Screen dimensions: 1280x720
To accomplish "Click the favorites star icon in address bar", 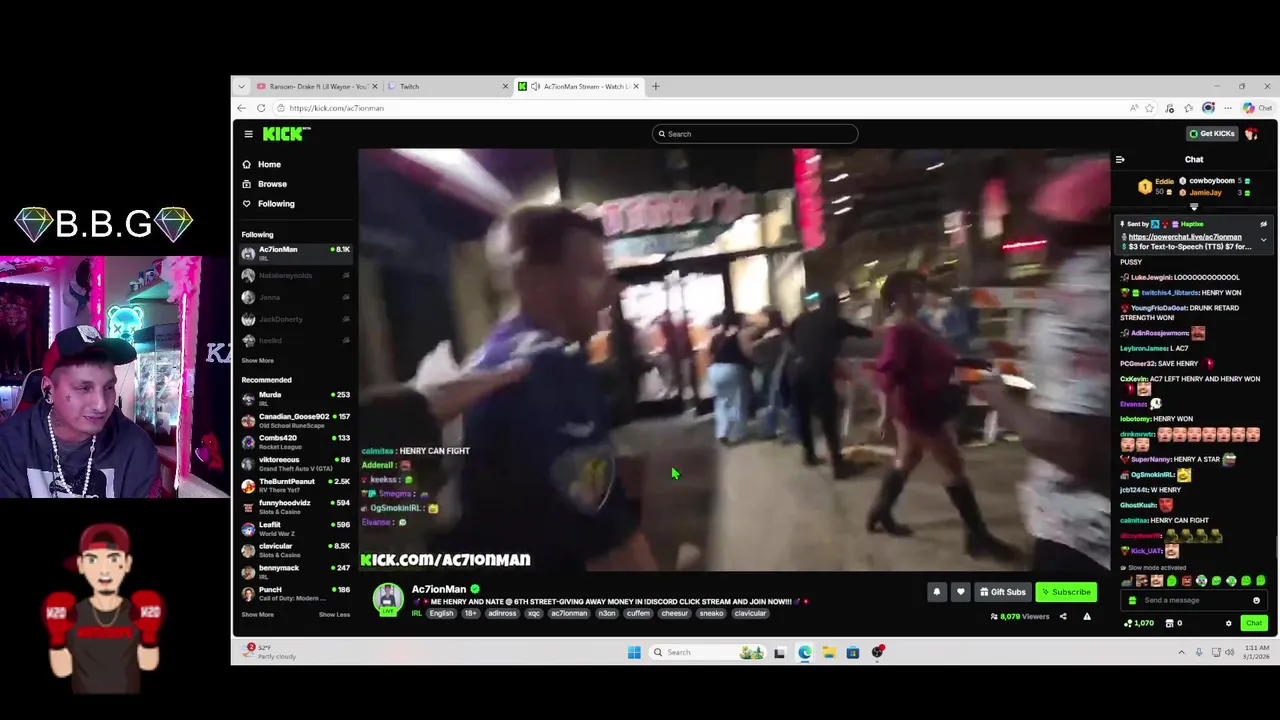I will [x=1149, y=108].
